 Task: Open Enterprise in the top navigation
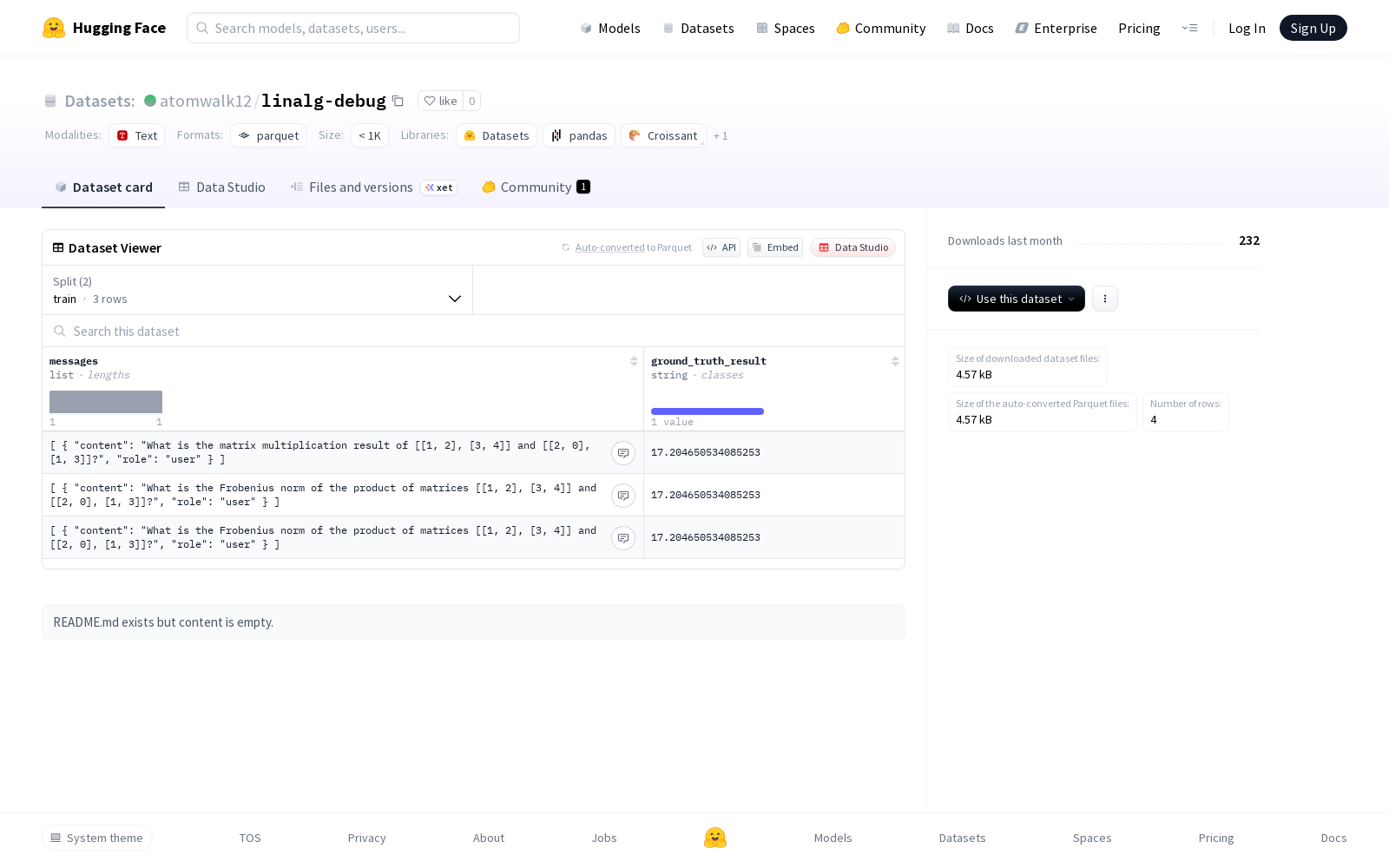click(1057, 28)
